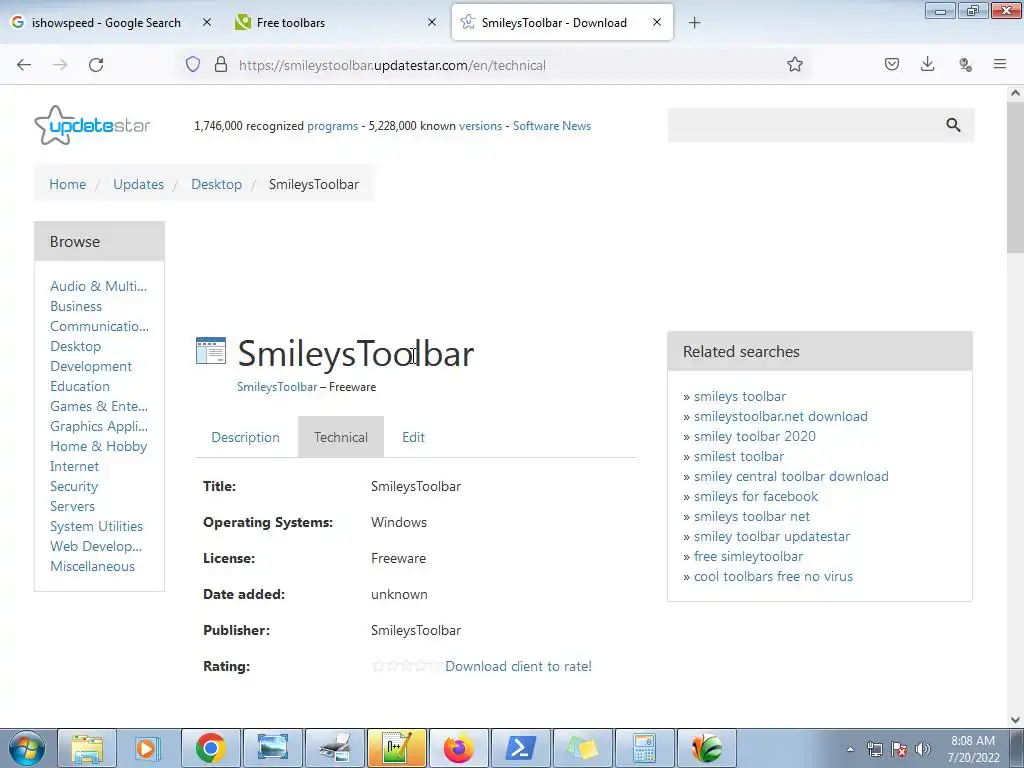The width and height of the screenshot is (1024, 768).
Task: Open the recognized programs link
Action: (332, 126)
